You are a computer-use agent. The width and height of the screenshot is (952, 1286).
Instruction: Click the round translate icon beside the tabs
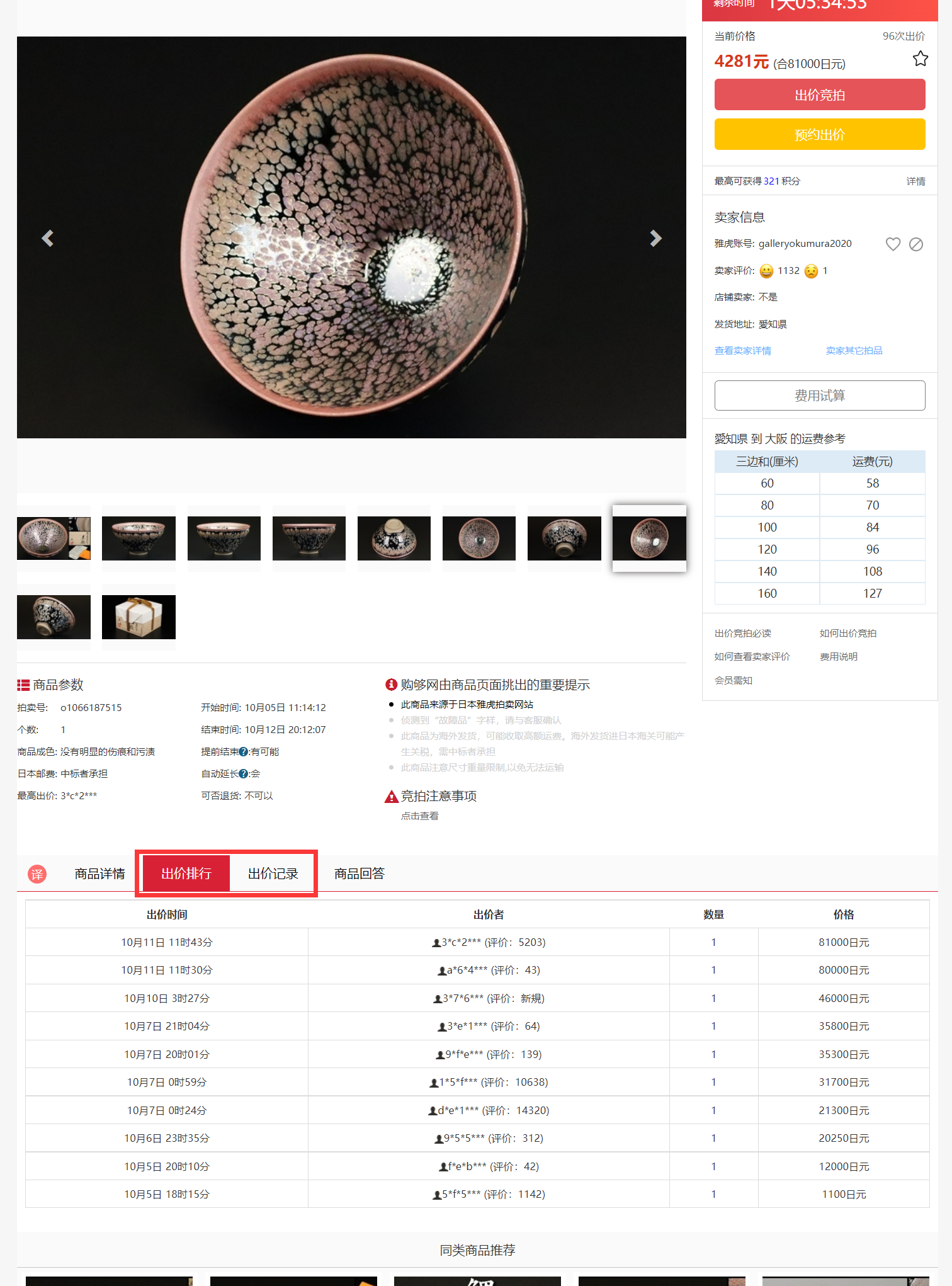[x=37, y=874]
